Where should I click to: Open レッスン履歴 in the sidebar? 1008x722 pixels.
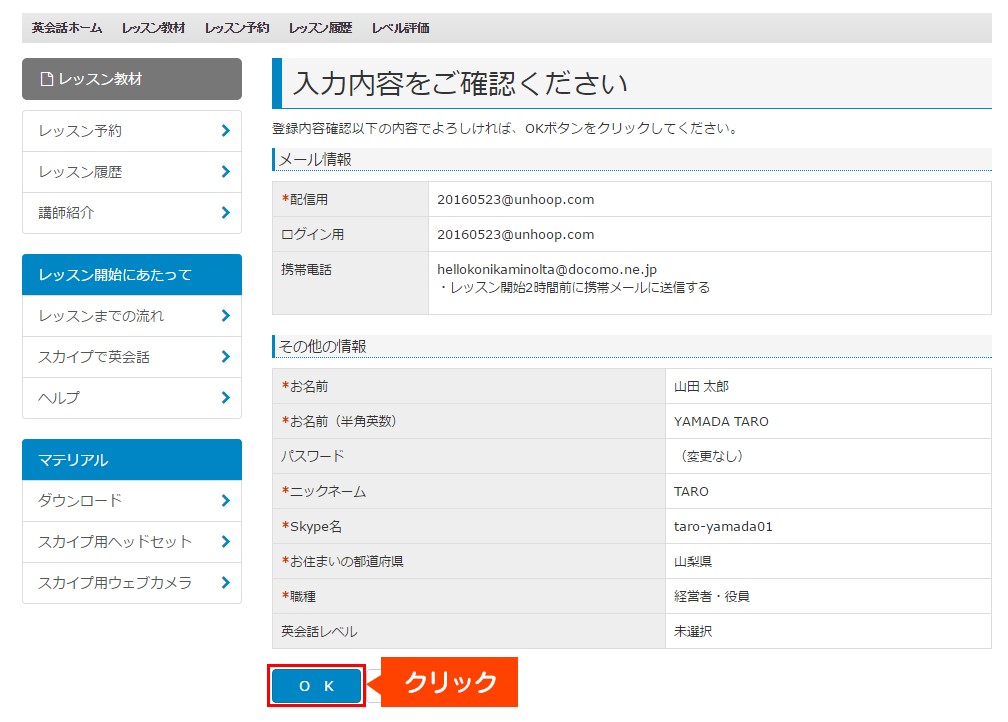pyautogui.click(x=132, y=172)
